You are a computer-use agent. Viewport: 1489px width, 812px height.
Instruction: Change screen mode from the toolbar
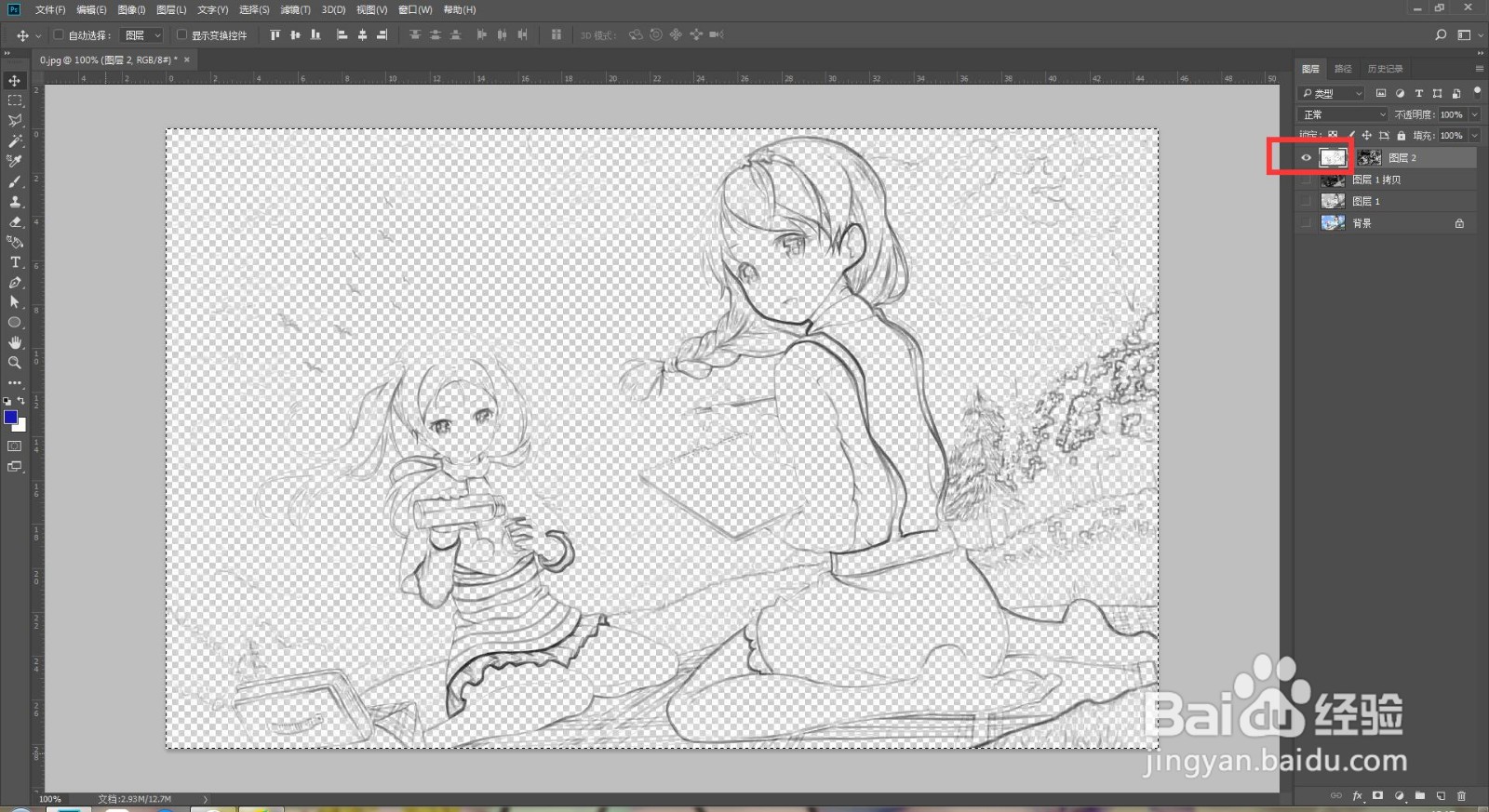pyautogui.click(x=15, y=467)
